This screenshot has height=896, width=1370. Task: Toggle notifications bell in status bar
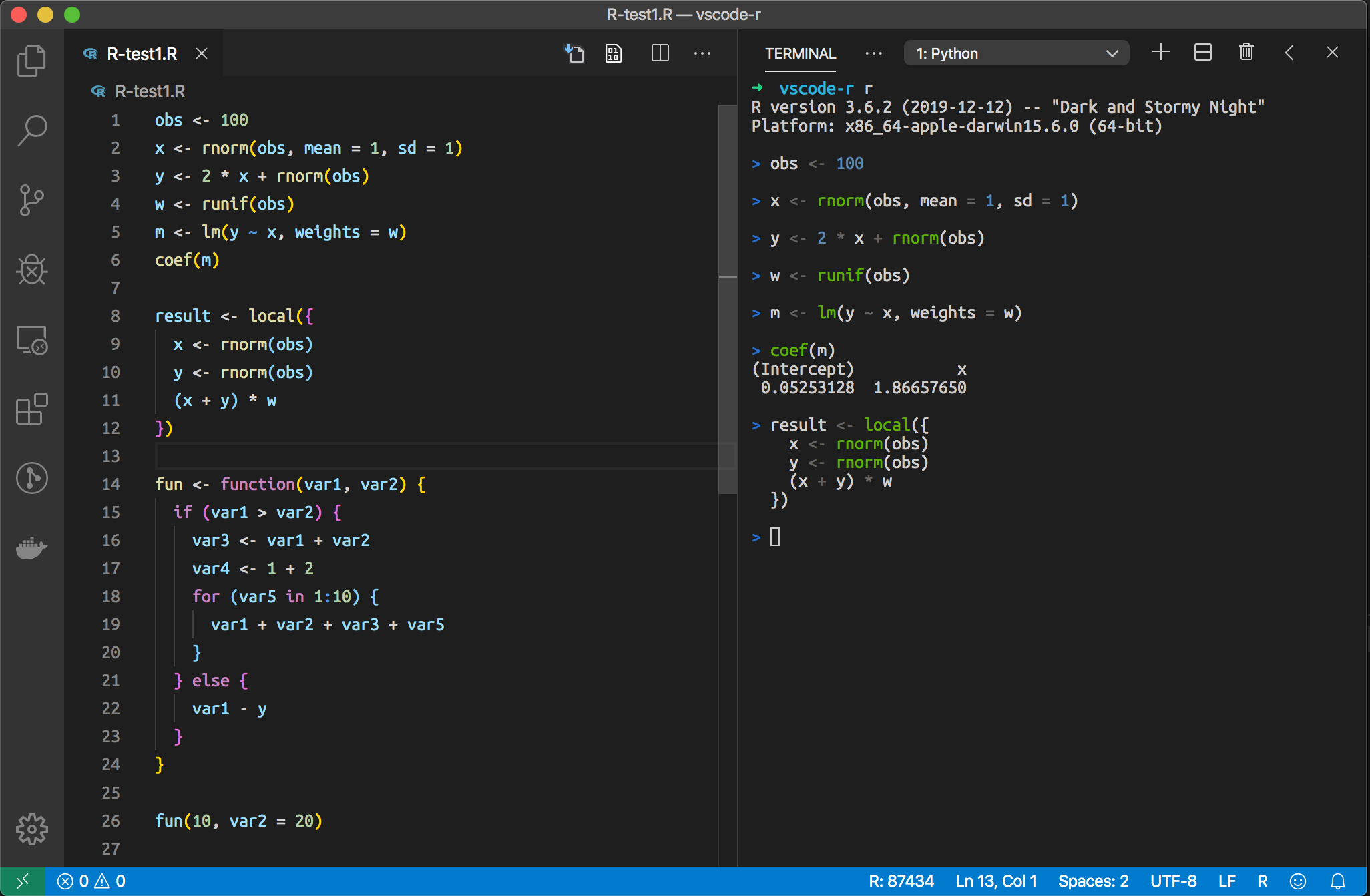coord(1337,881)
